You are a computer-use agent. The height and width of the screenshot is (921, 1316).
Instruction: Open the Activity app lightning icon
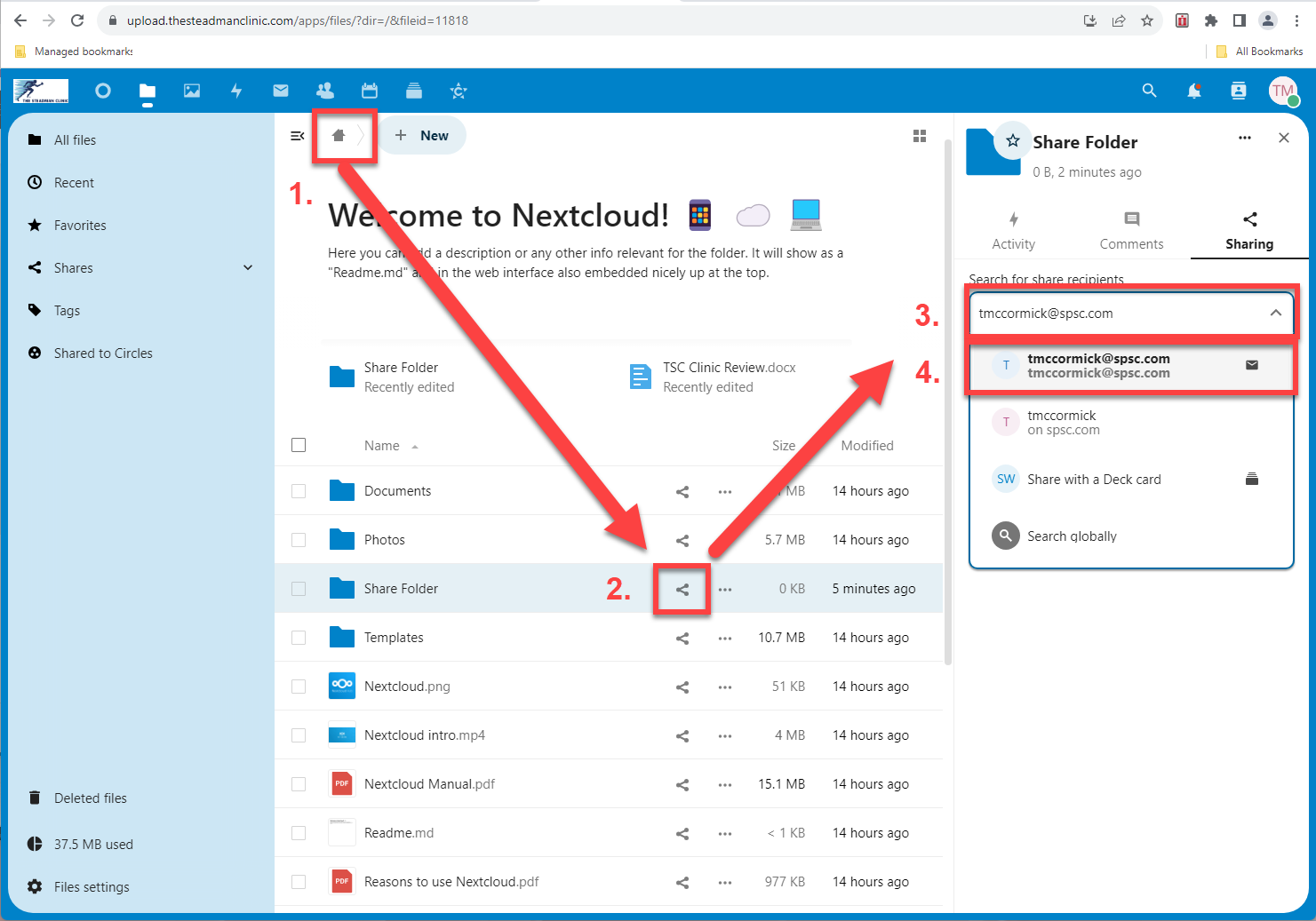tap(236, 91)
